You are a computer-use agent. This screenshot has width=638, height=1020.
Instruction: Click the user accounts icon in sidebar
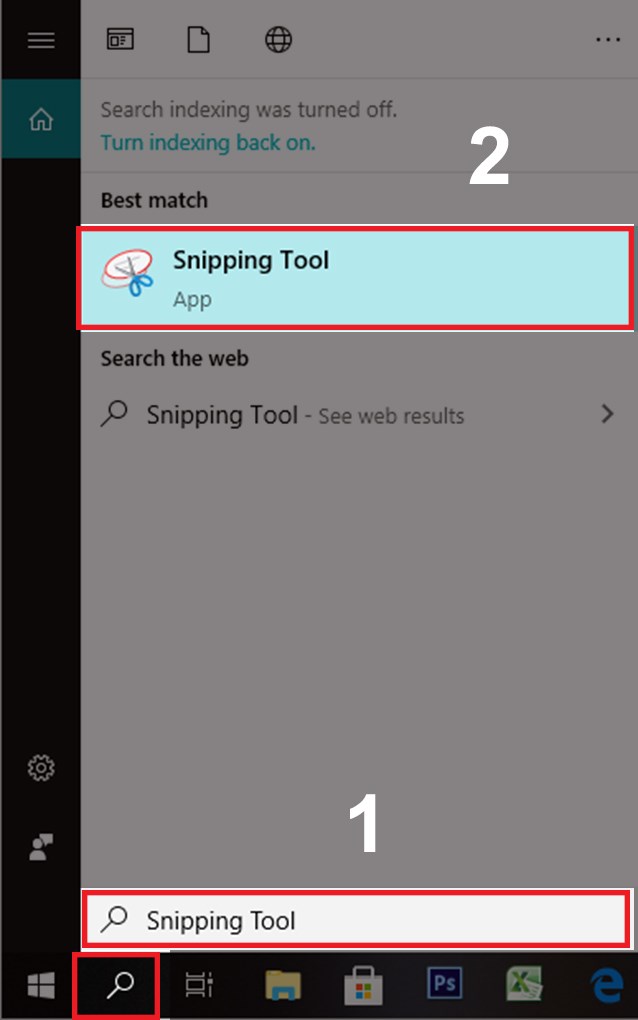[40, 848]
